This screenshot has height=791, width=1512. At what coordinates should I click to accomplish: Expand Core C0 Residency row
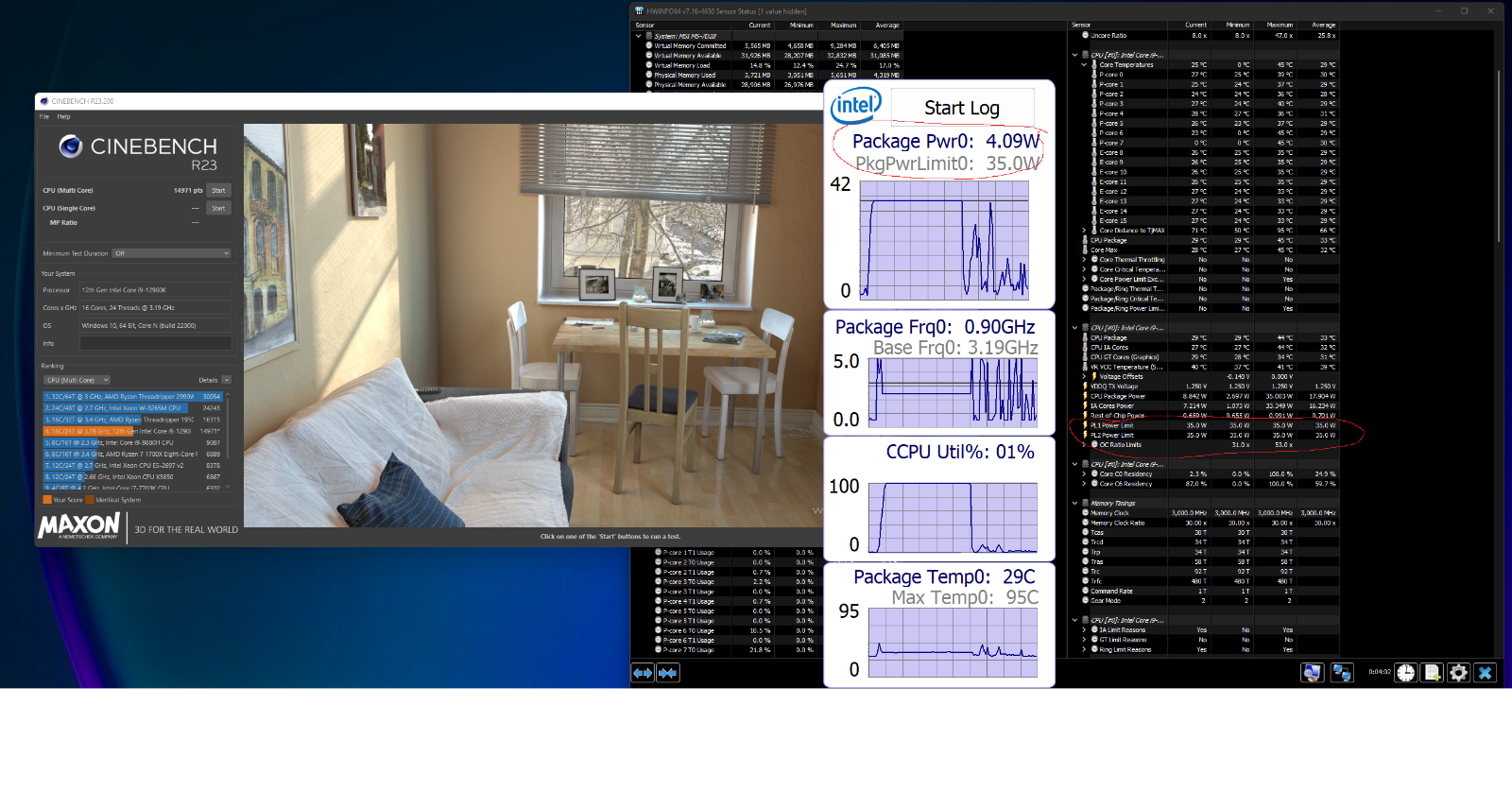click(x=1084, y=474)
